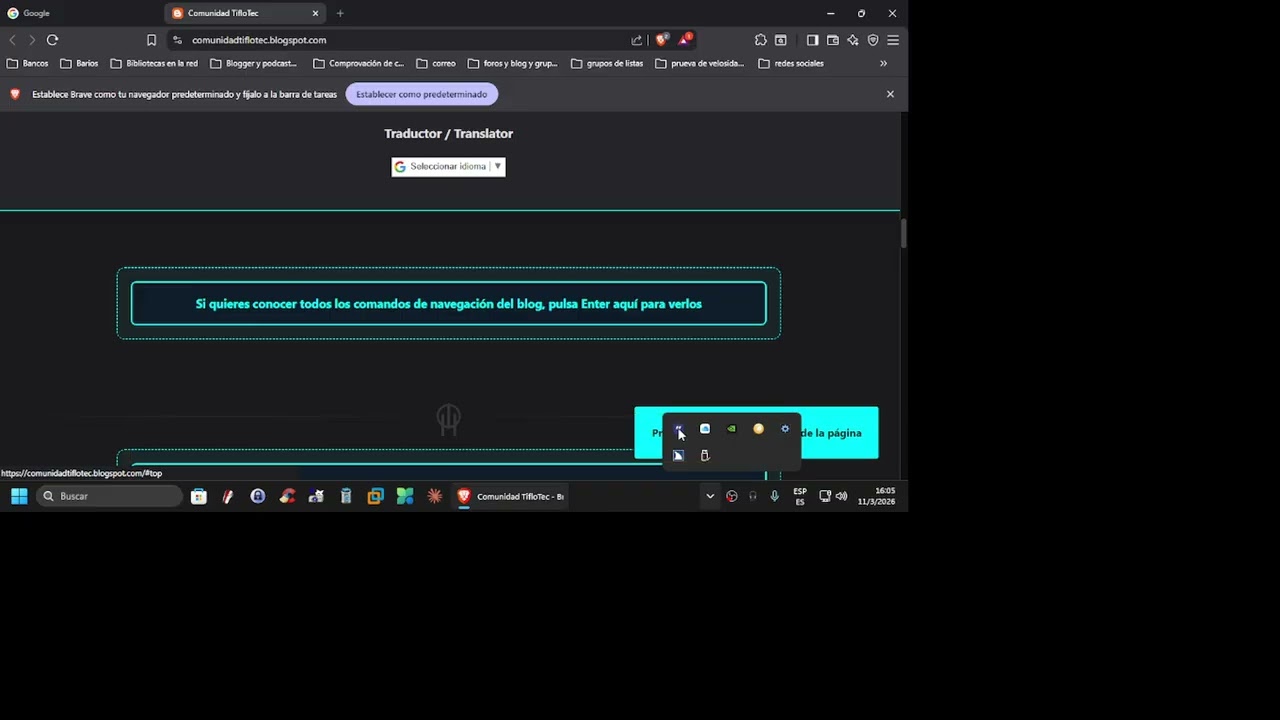Open the clock and date in taskbar

point(876,496)
